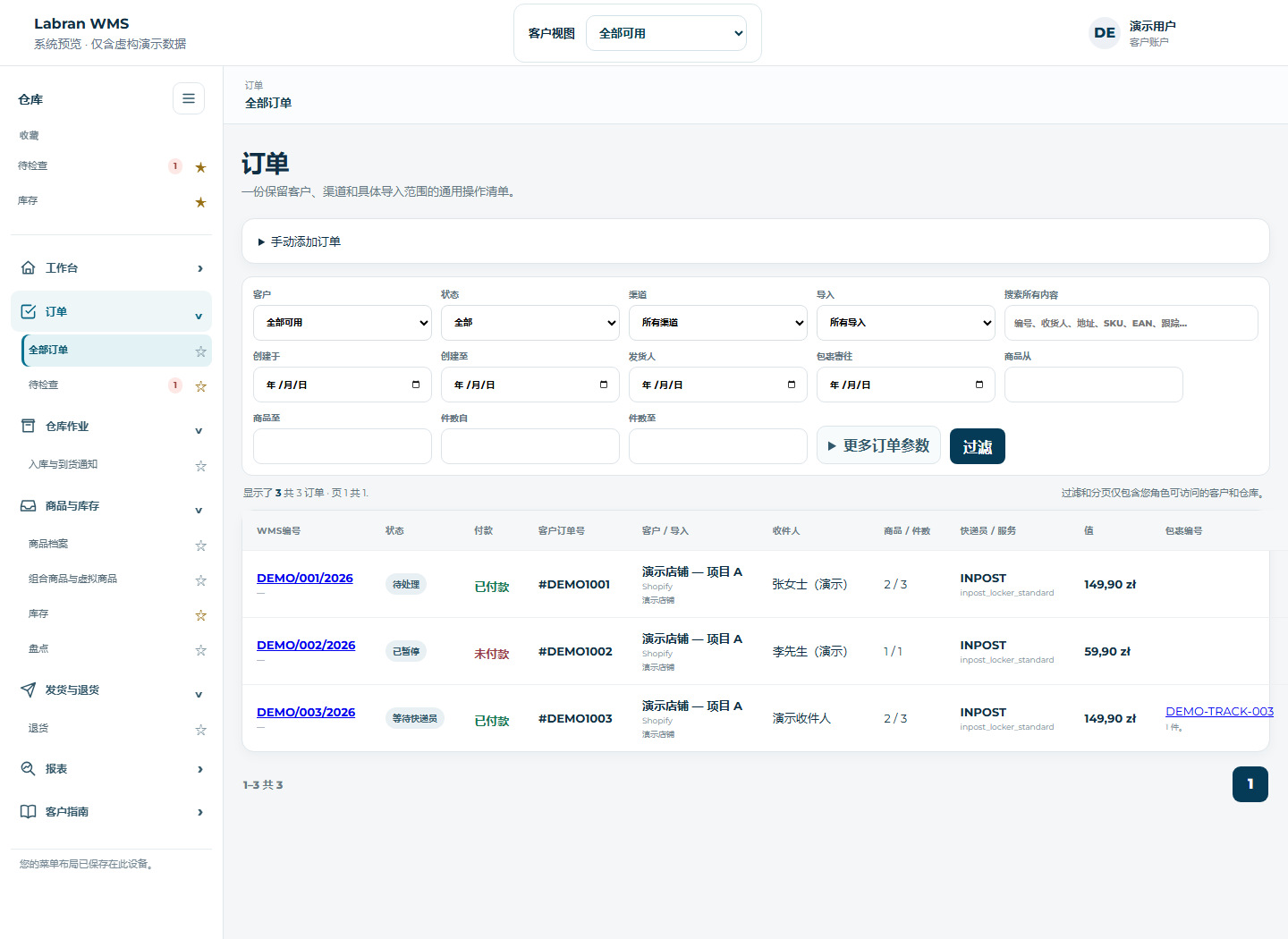Click the DE user avatar
The height and width of the screenshot is (939, 1288).
click(1105, 33)
